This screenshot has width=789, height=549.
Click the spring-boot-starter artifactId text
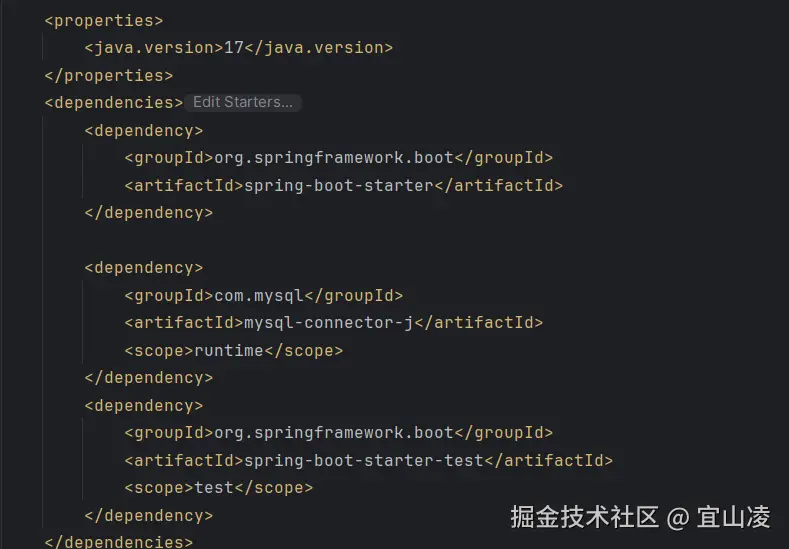(x=338, y=185)
